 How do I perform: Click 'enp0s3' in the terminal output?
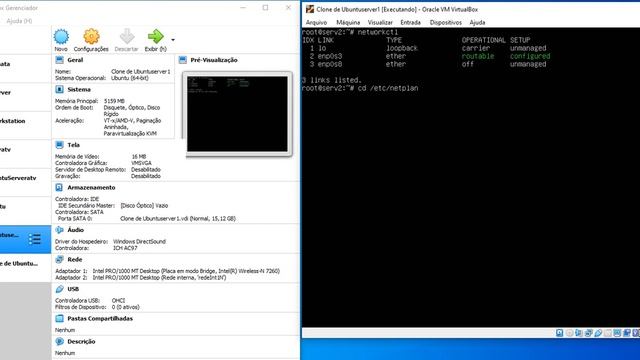330,56
